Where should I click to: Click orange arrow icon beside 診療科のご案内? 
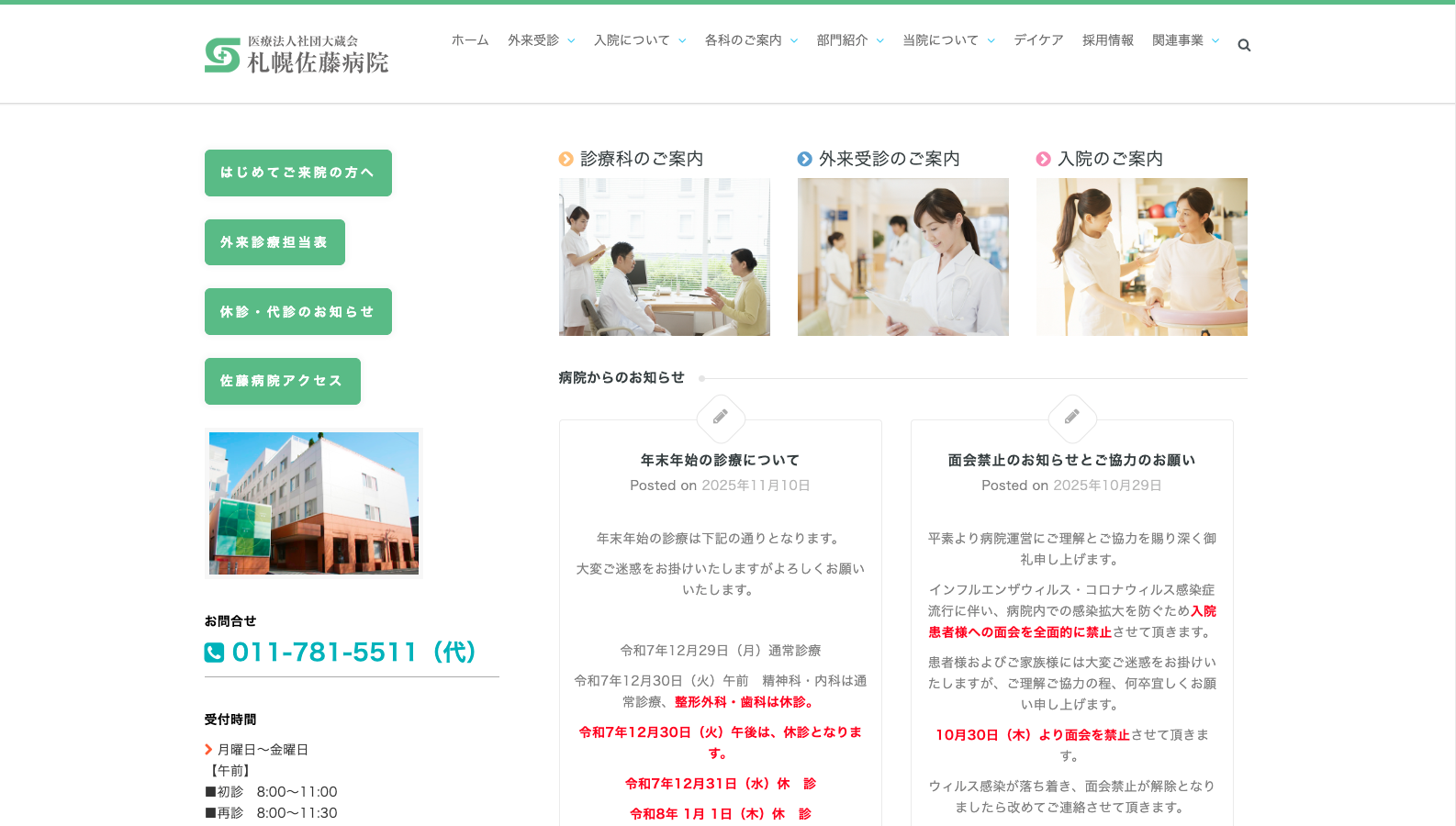pyautogui.click(x=566, y=160)
